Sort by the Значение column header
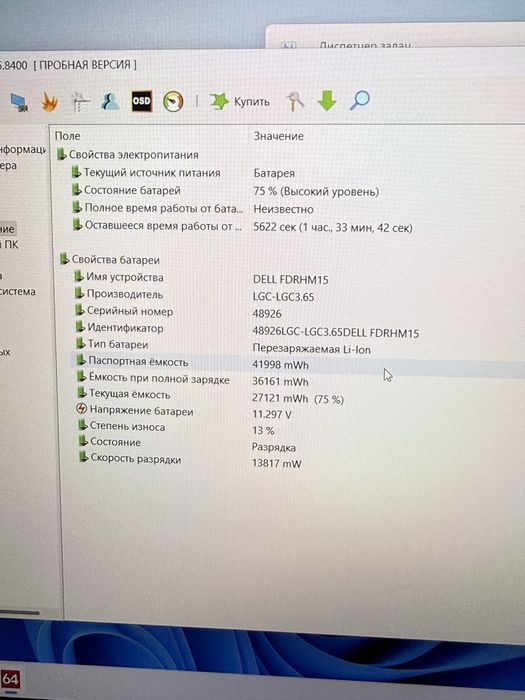 click(279, 136)
